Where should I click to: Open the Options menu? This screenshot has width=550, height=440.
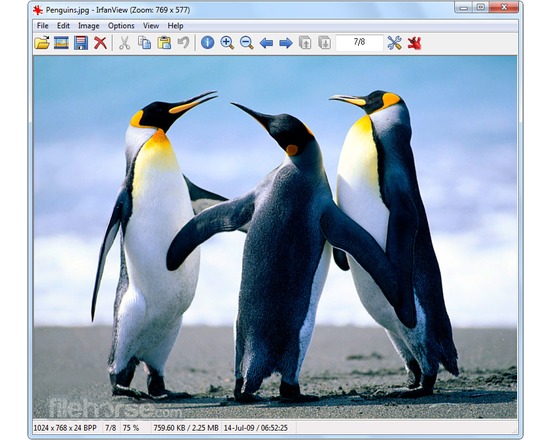pyautogui.click(x=121, y=26)
